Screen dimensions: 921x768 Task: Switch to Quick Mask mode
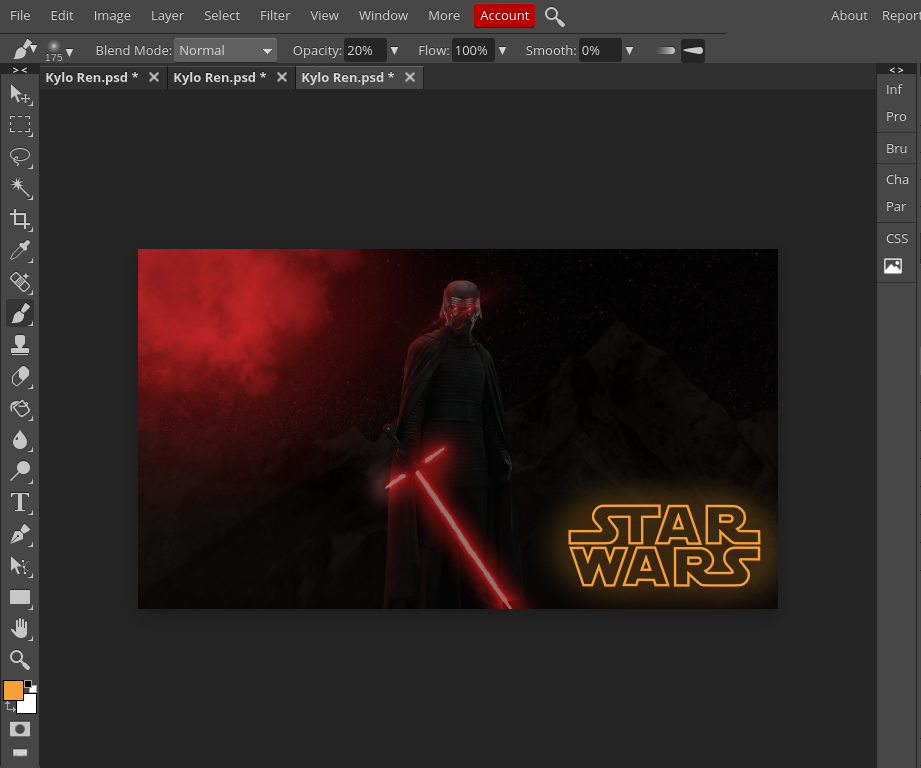(x=20, y=729)
